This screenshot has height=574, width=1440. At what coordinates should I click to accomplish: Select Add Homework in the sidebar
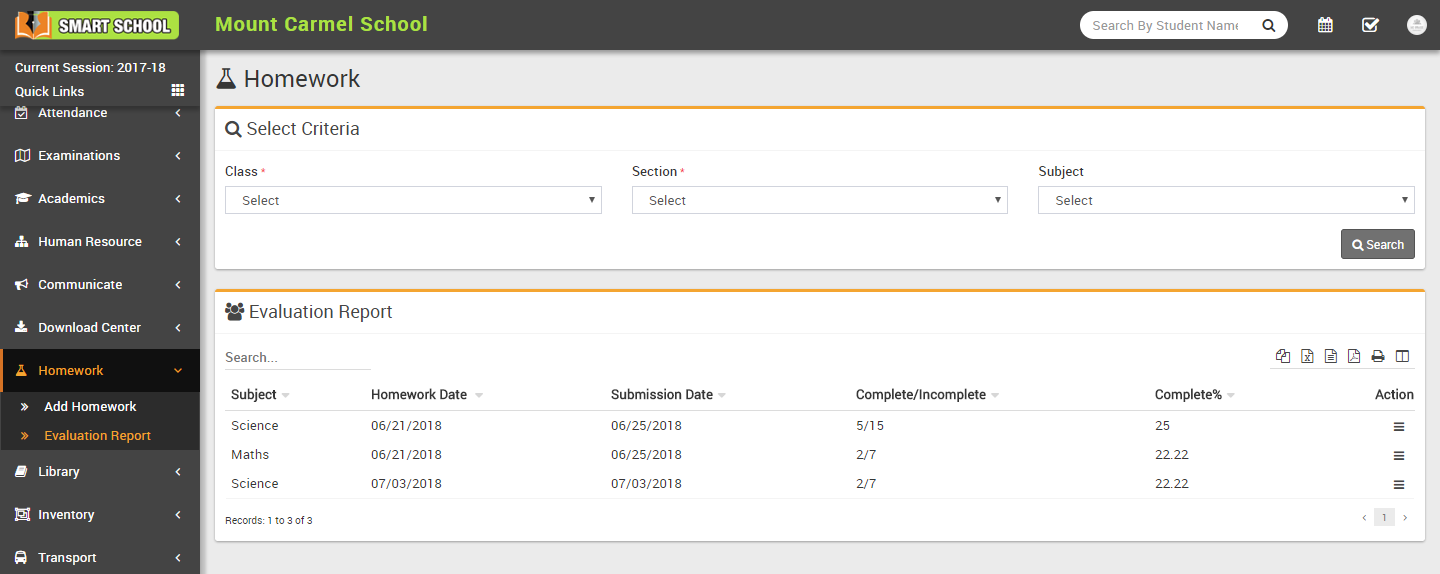click(90, 407)
